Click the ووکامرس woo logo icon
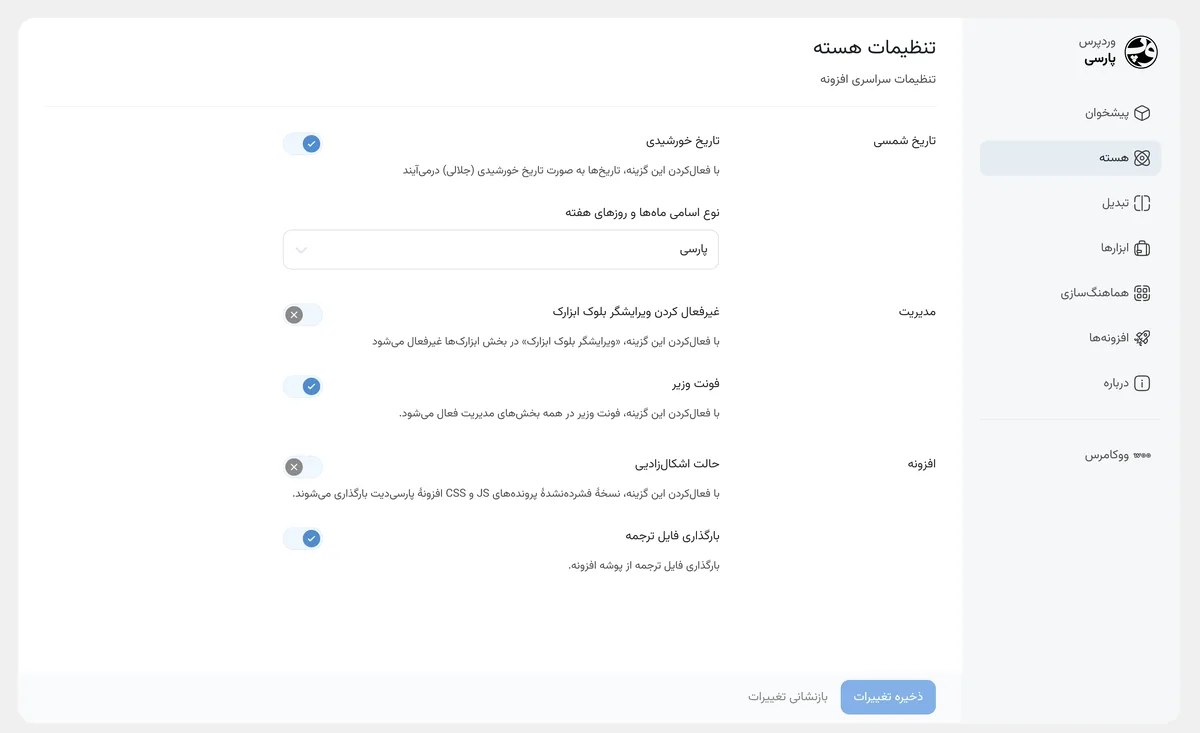1200x733 pixels. point(1143,455)
